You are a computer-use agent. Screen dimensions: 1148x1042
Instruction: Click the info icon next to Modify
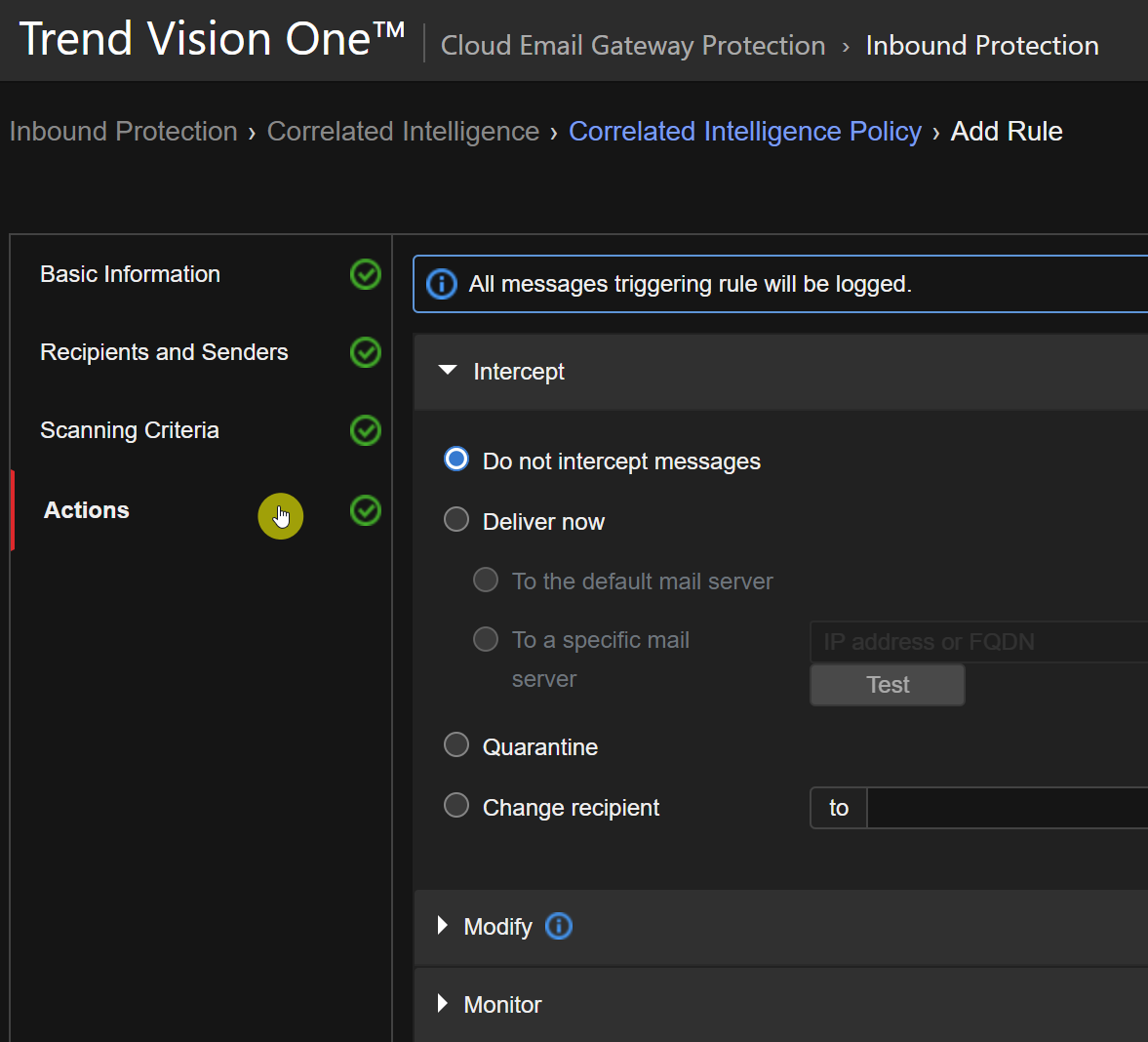(559, 926)
